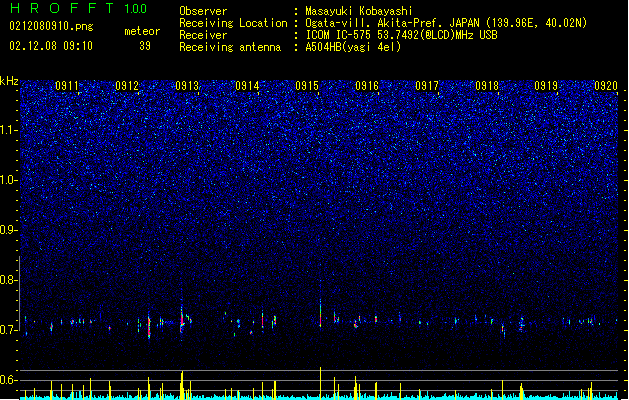This screenshot has height=400, width=629.
Task: Click the Receiving Location label
Action: click(233, 23)
